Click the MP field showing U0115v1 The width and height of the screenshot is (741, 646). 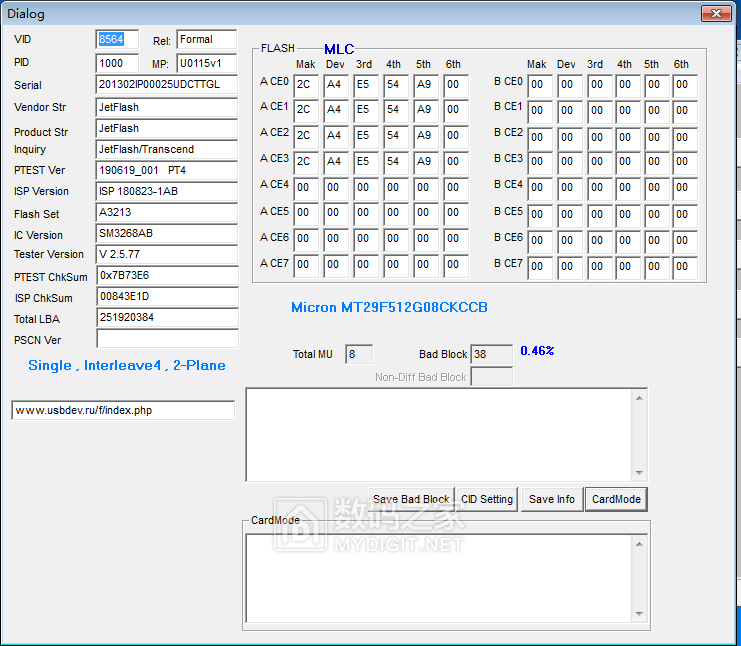coord(207,63)
